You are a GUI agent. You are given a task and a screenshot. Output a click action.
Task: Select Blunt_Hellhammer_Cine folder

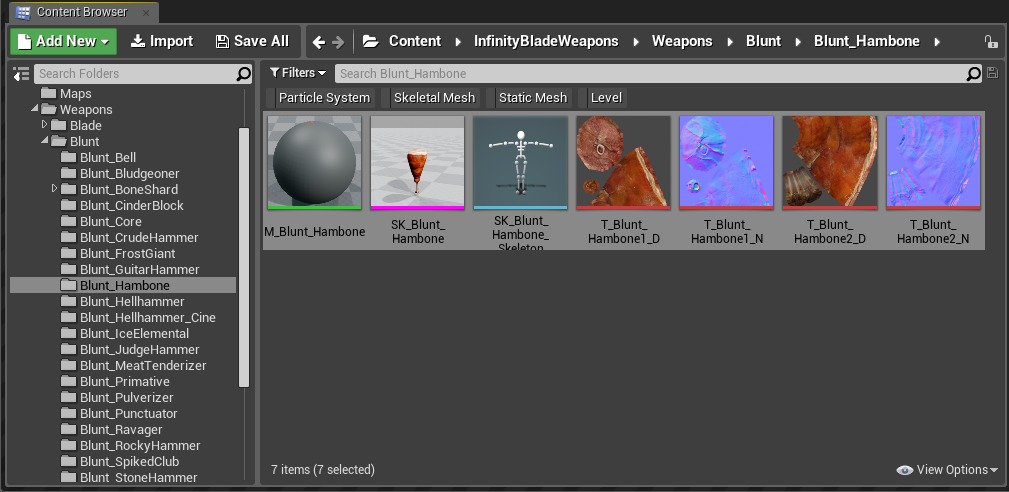[x=139, y=318]
